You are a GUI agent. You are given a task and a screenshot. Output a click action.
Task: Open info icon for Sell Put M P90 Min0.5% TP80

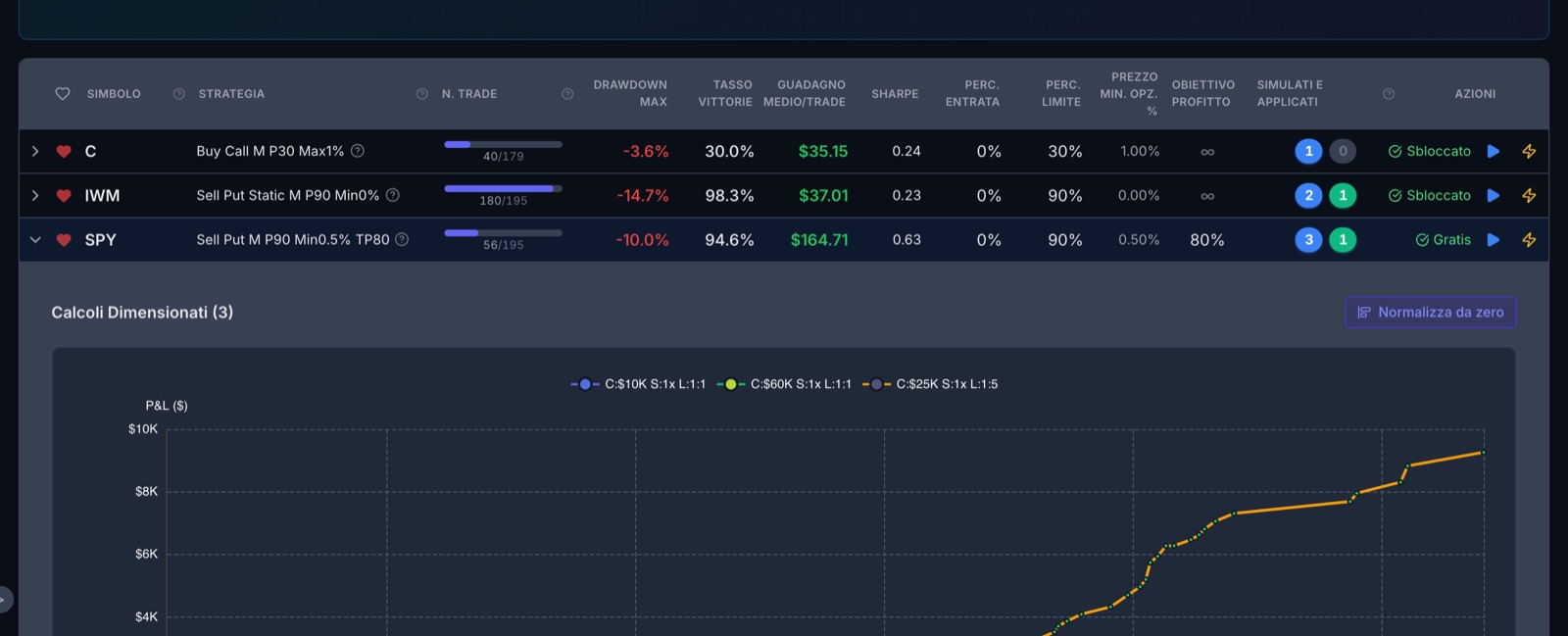(x=402, y=239)
